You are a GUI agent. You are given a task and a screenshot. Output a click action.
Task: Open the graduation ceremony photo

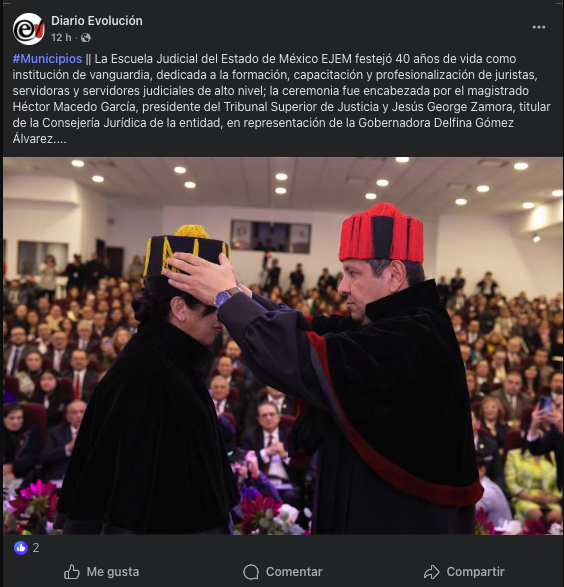(x=283, y=346)
